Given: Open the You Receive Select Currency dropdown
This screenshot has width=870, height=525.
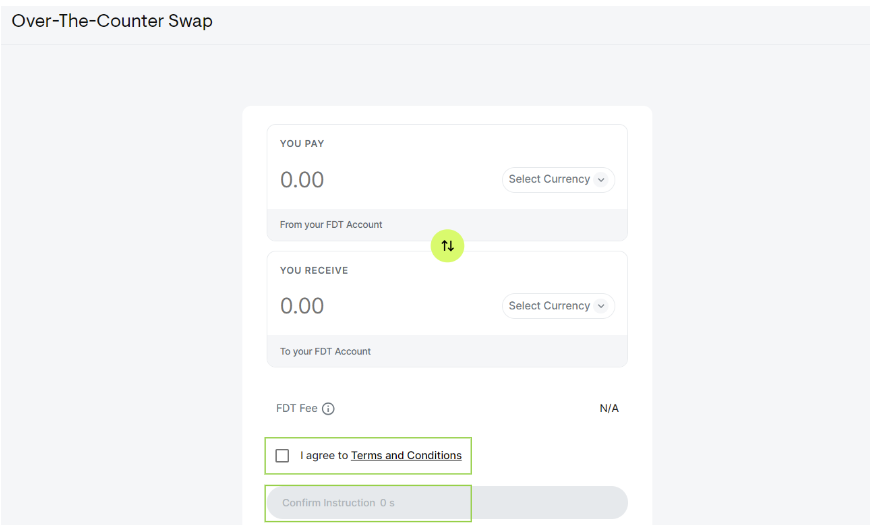Looking at the screenshot, I should click(x=558, y=306).
